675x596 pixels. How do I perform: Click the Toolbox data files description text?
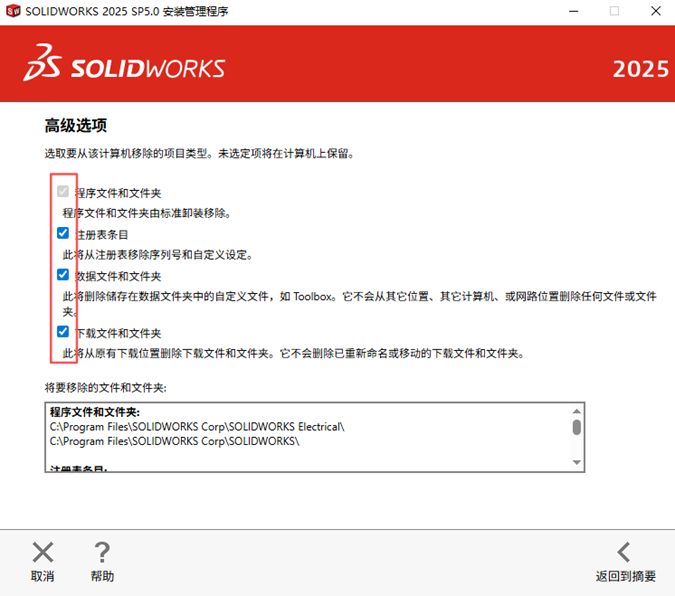(359, 304)
